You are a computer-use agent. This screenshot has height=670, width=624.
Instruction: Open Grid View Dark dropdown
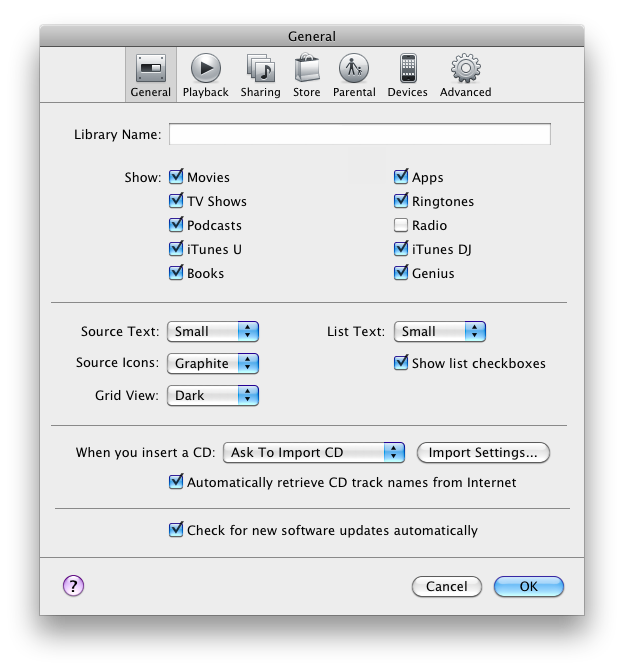coord(213,395)
